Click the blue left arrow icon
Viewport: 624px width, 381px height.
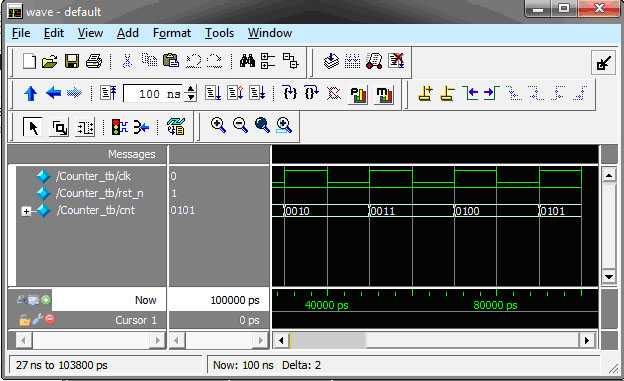pos(53,93)
